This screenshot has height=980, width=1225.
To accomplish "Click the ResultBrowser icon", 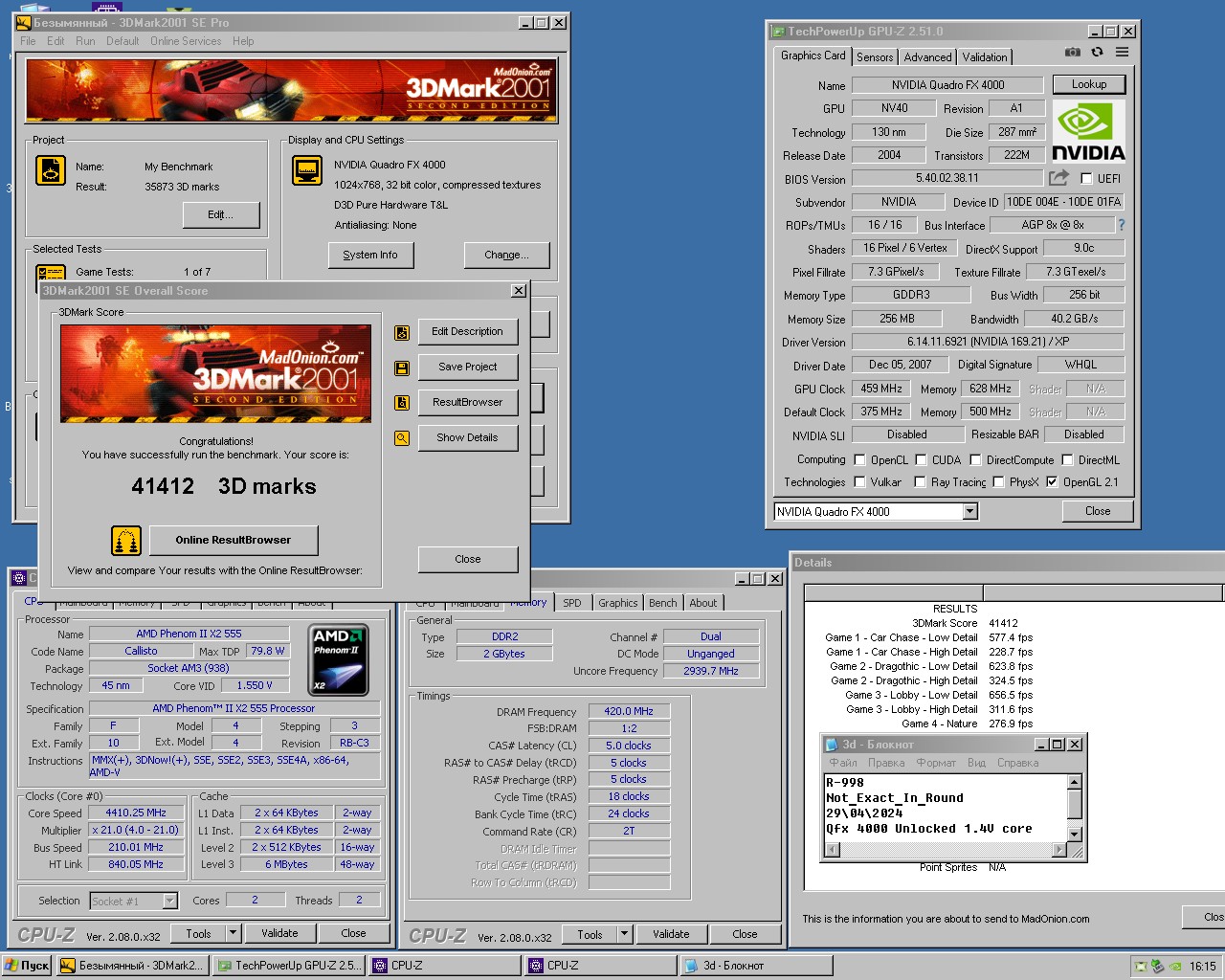I will (x=402, y=403).
